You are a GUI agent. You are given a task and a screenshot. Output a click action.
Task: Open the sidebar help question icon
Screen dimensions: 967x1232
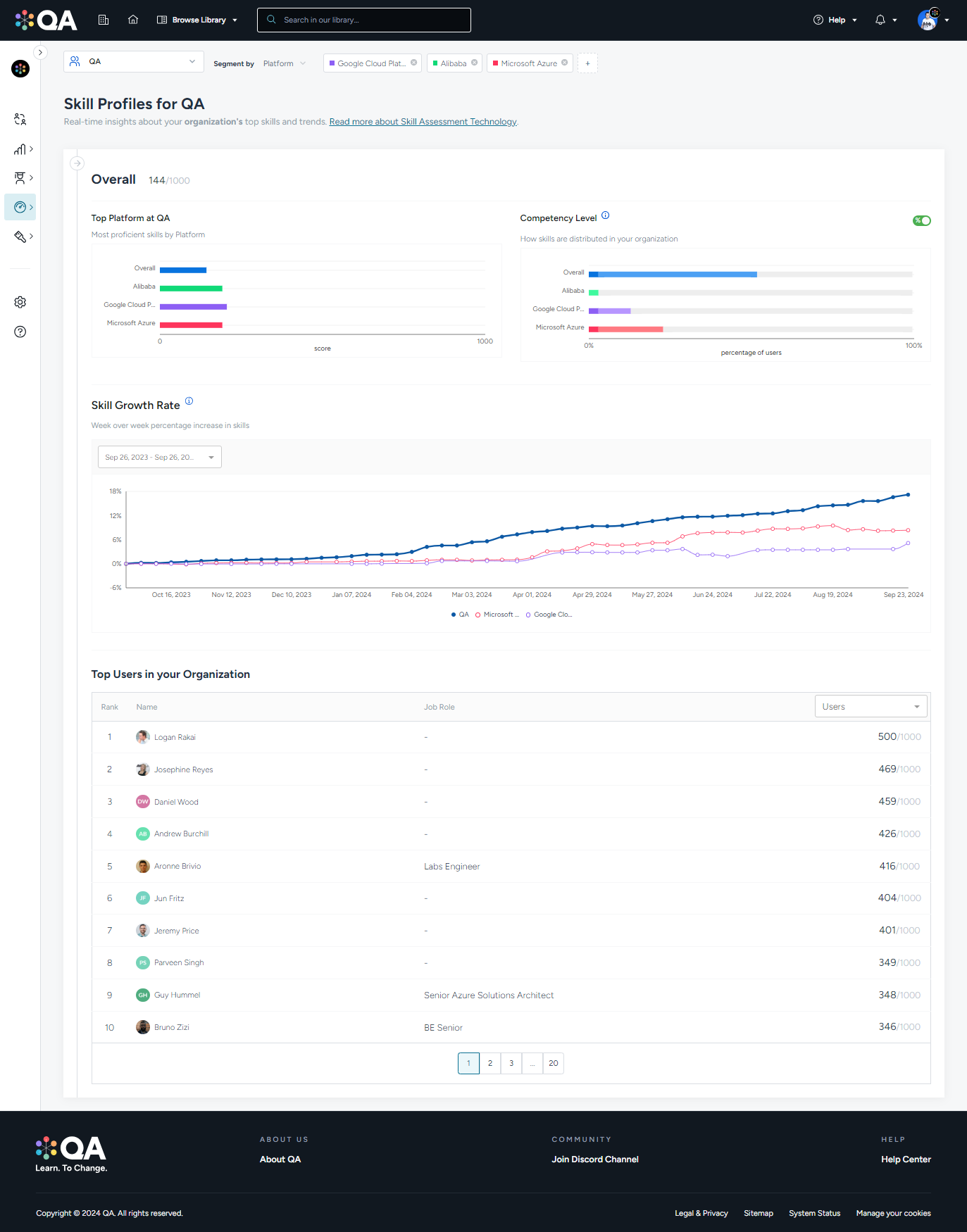pos(20,332)
